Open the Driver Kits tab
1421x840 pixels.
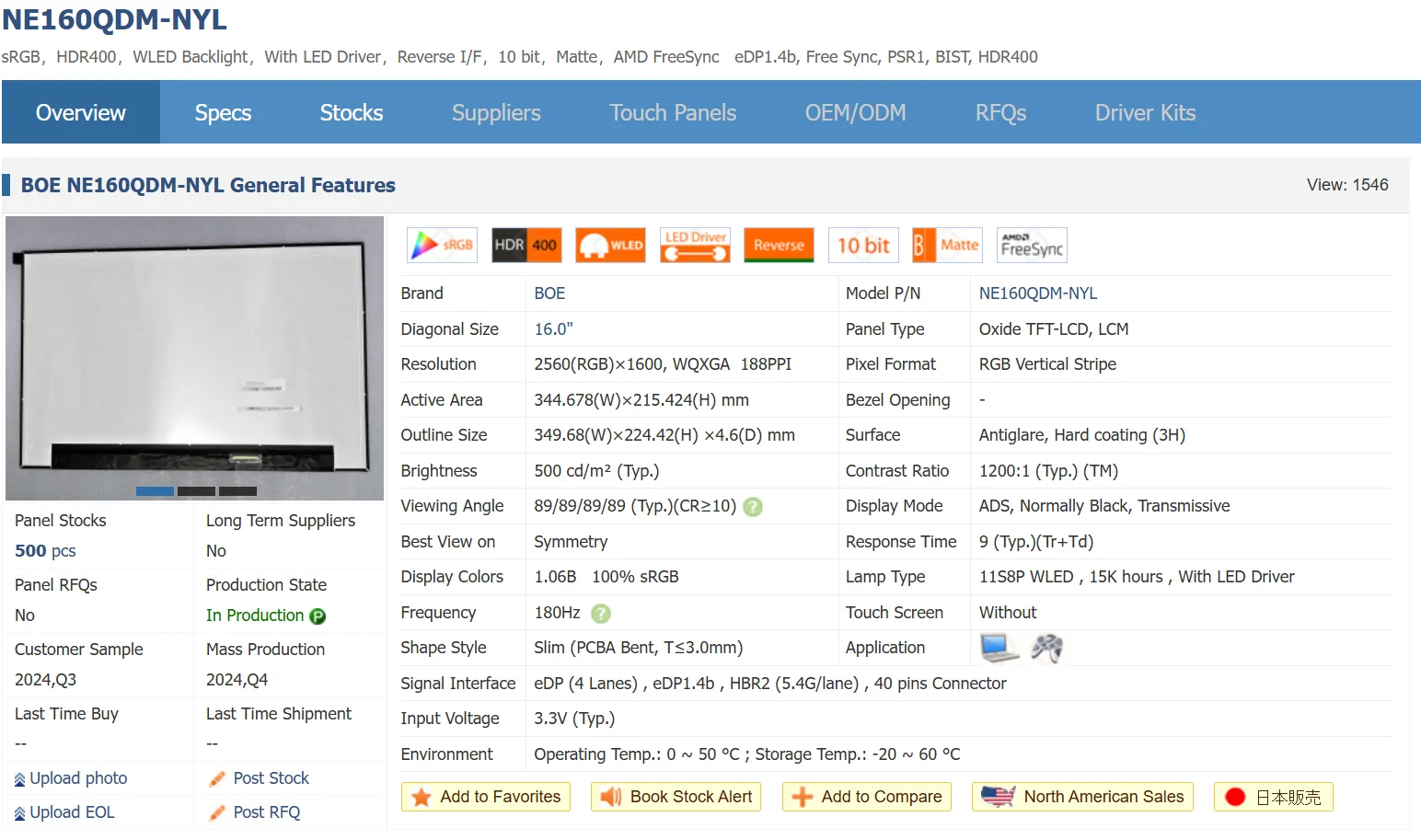click(1145, 113)
